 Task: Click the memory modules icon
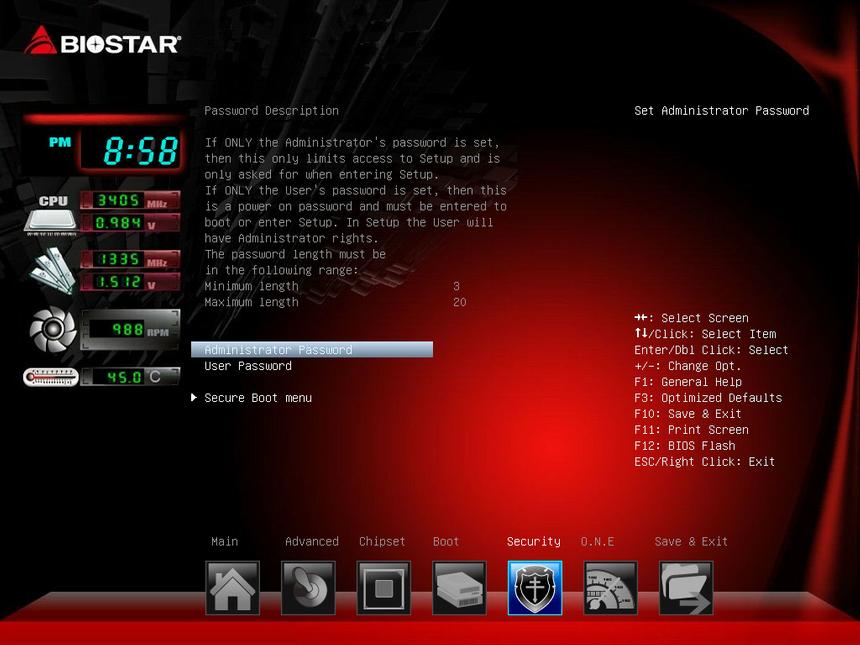coord(50,270)
